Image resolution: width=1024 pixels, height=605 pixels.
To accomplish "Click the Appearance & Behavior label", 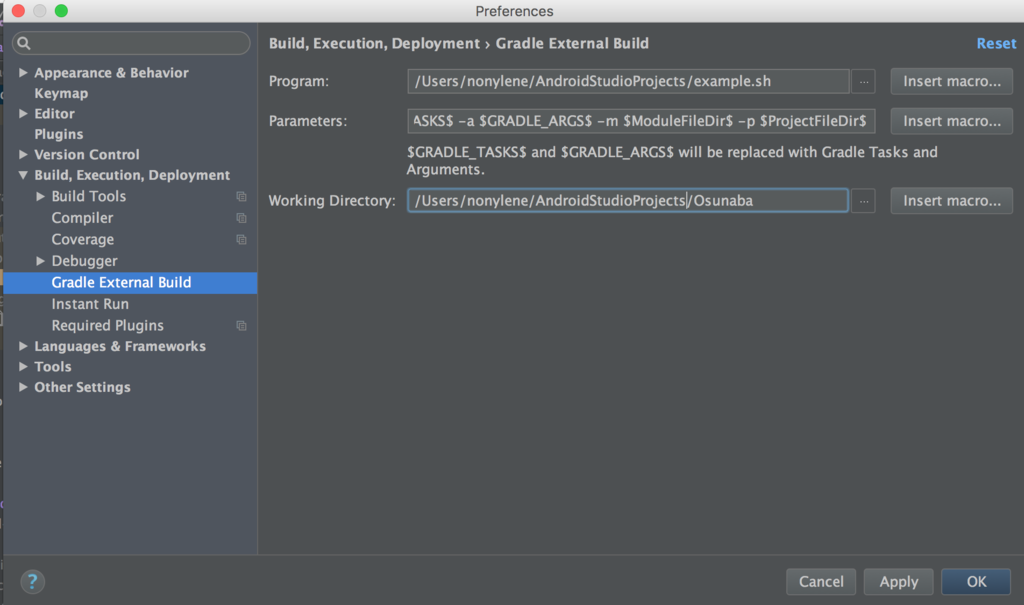I will [x=111, y=73].
